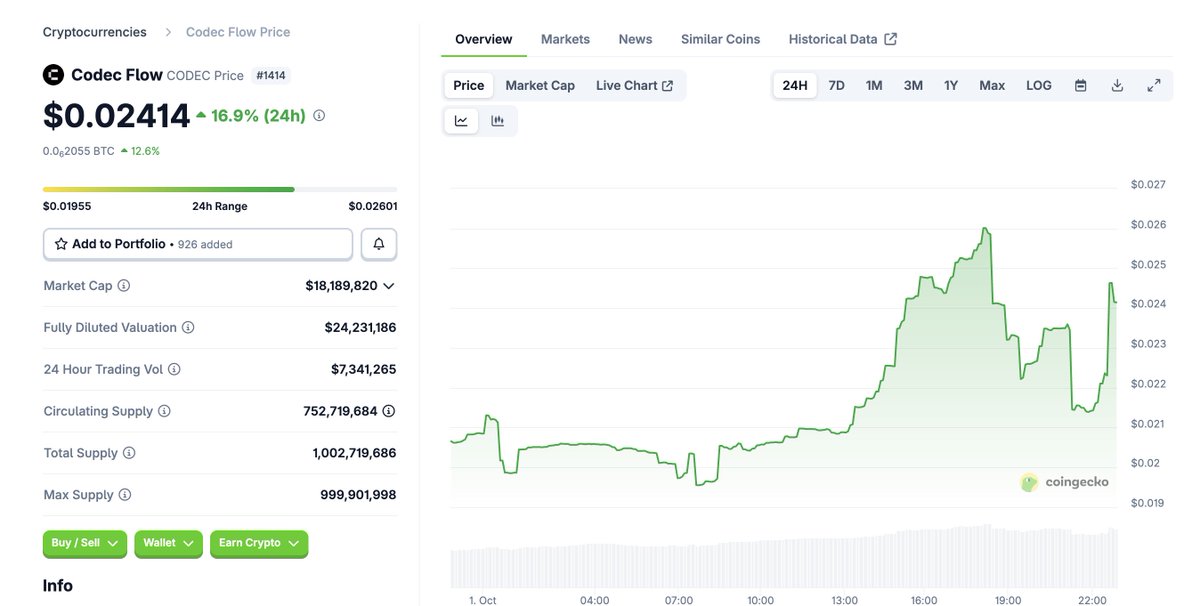Click the 24 Hour Trading Vol info icon
The image size is (1200, 606).
[174, 370]
